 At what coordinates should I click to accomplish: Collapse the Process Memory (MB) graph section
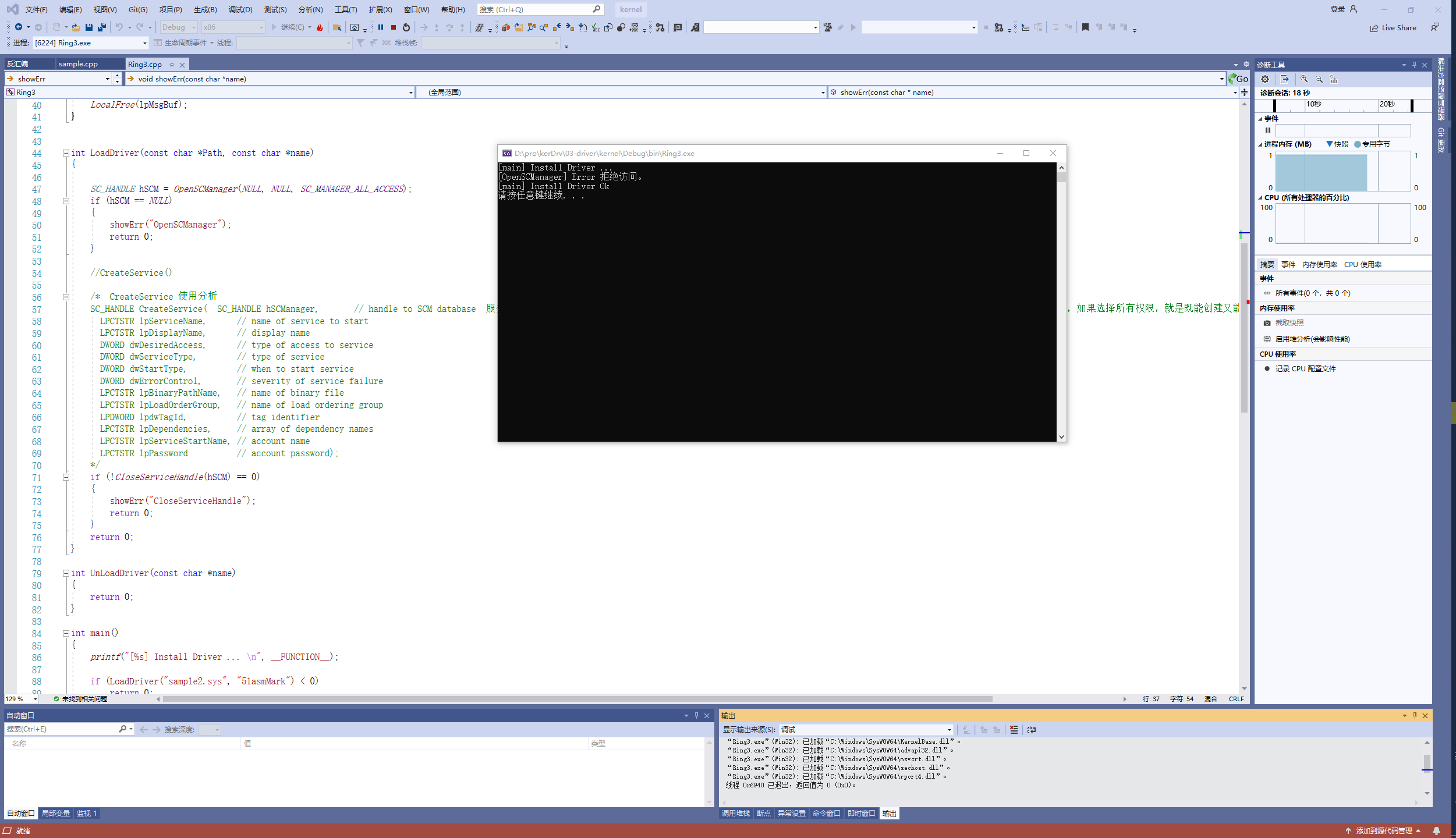[x=1260, y=144]
